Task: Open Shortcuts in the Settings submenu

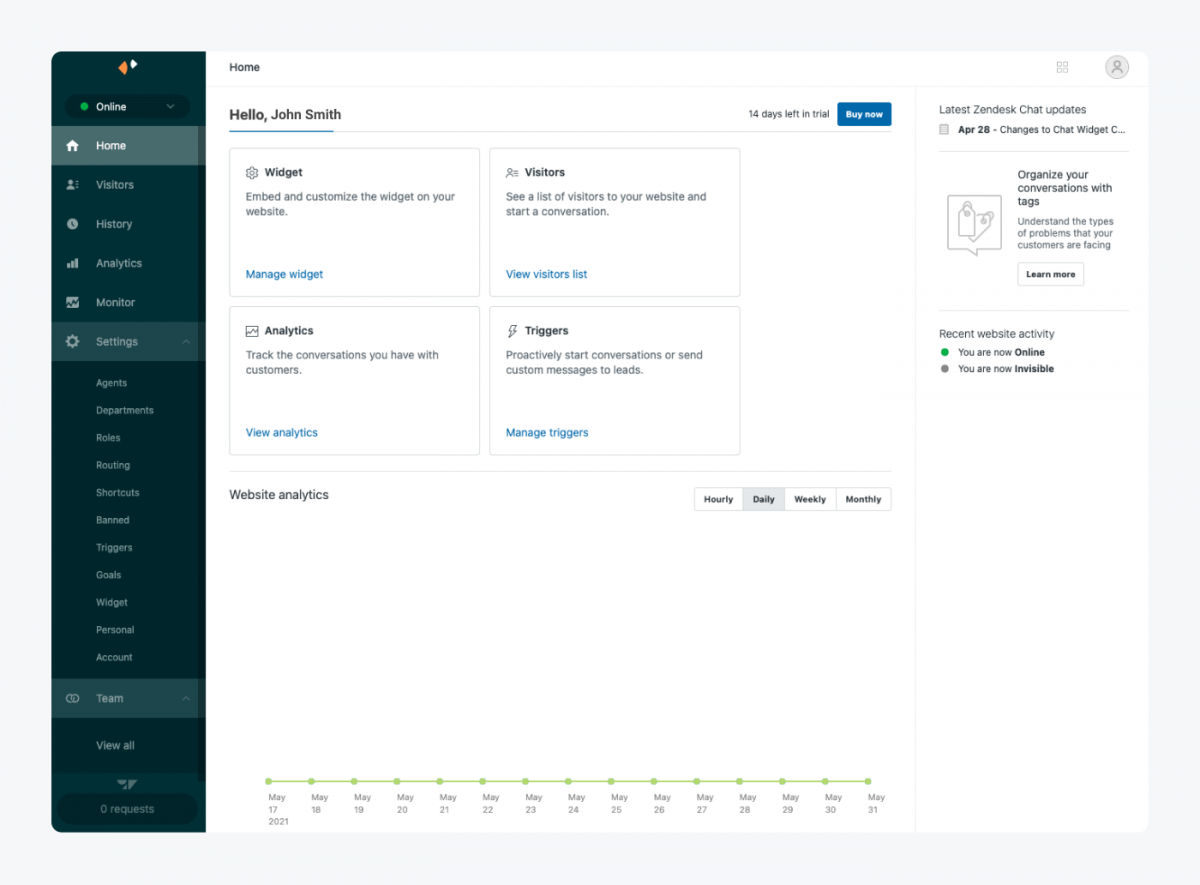Action: (118, 493)
